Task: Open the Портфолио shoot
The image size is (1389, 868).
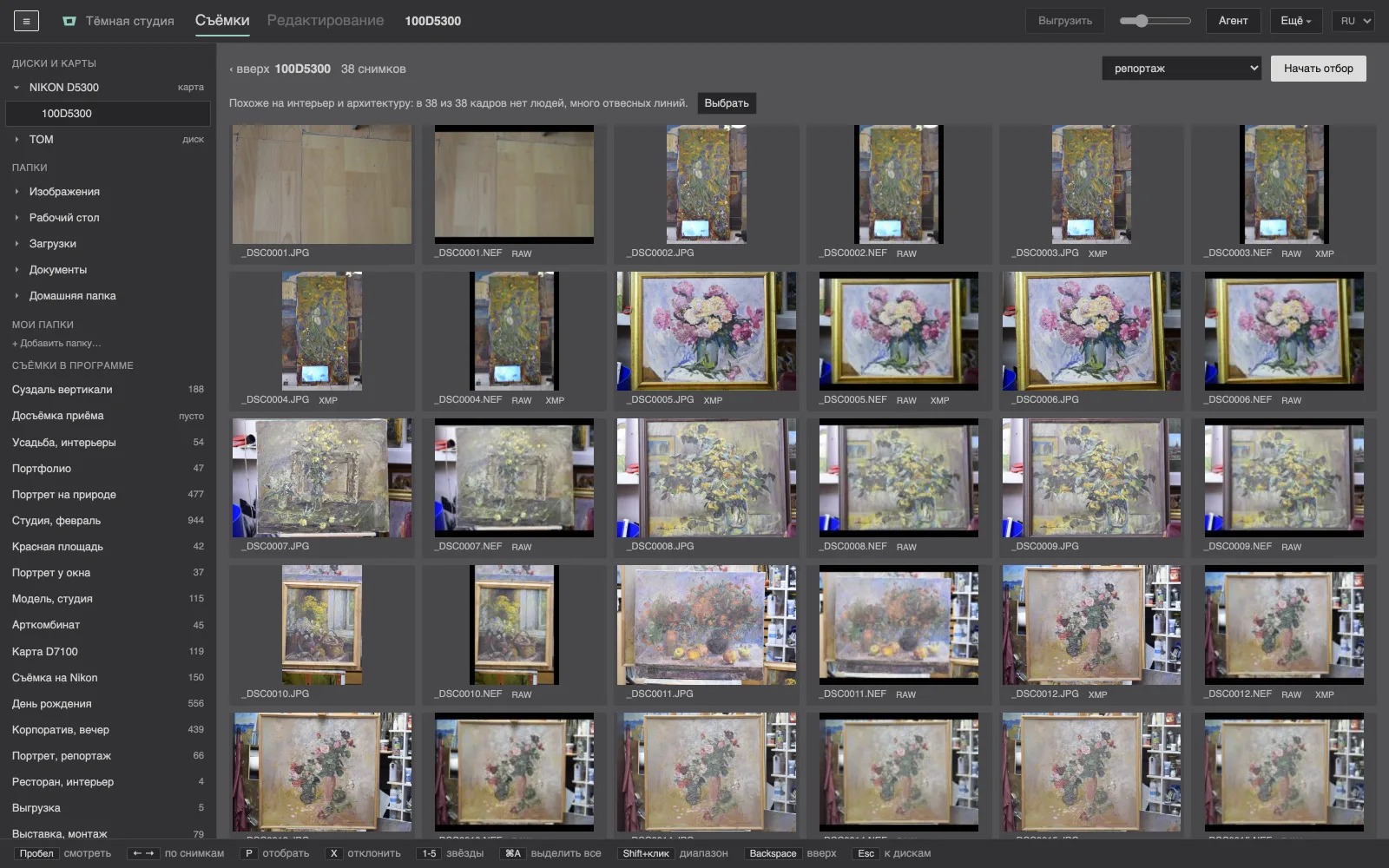Action: tap(108, 469)
